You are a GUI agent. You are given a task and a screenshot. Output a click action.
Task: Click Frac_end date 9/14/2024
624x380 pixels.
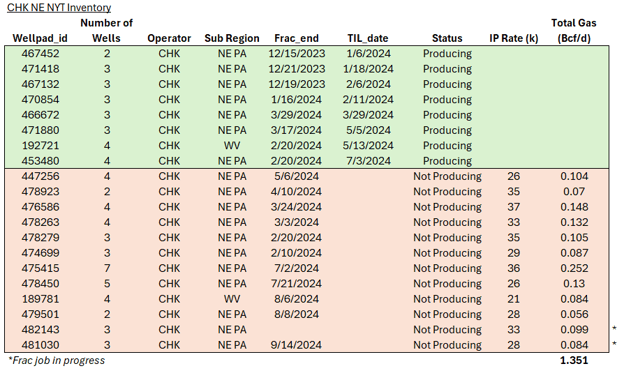click(296, 345)
